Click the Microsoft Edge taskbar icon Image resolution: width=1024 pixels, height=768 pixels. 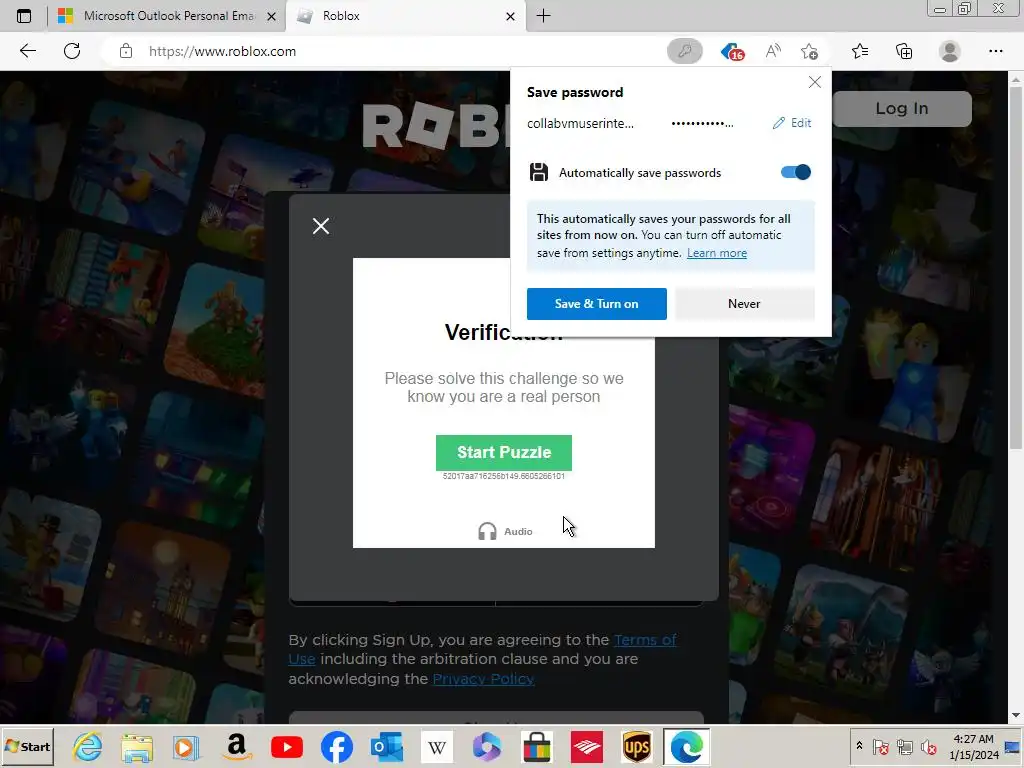686,746
